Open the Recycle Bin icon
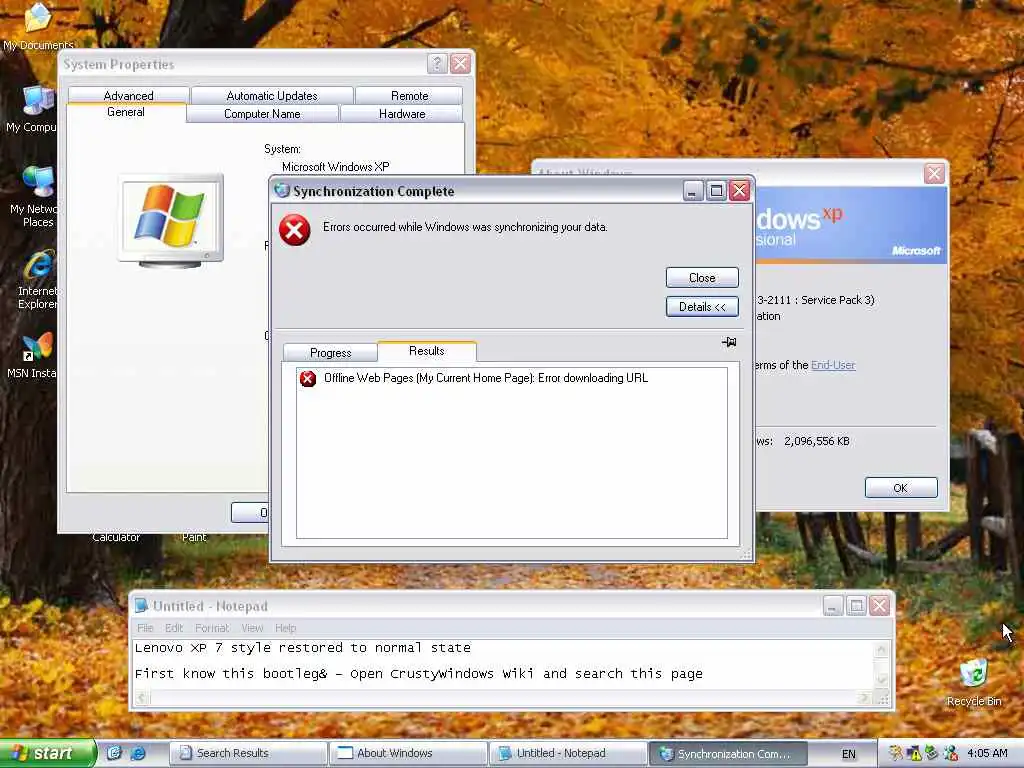 (974, 682)
